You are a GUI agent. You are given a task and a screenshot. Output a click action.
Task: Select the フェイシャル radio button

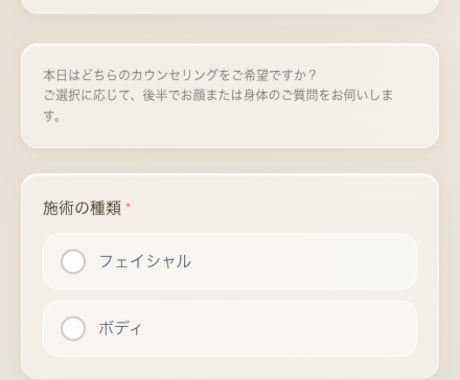73,262
